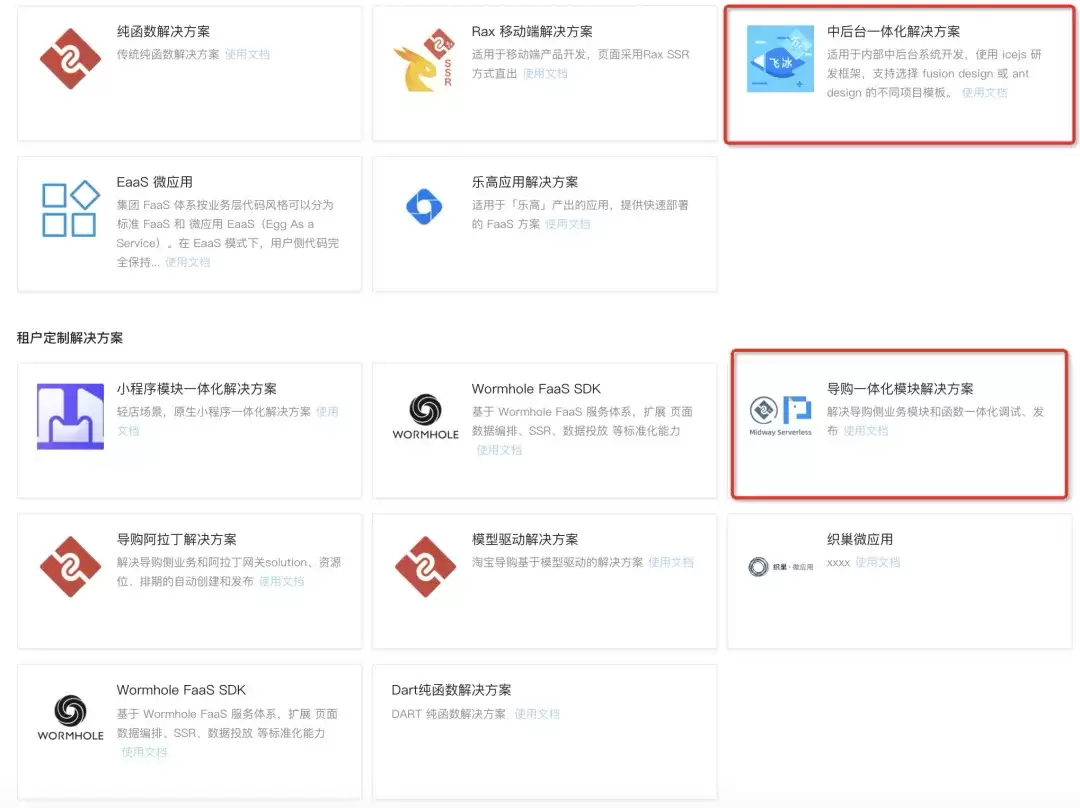Open 使用文档 link for Dart纯函数解决方案
This screenshot has height=808, width=1080.
click(x=537, y=714)
